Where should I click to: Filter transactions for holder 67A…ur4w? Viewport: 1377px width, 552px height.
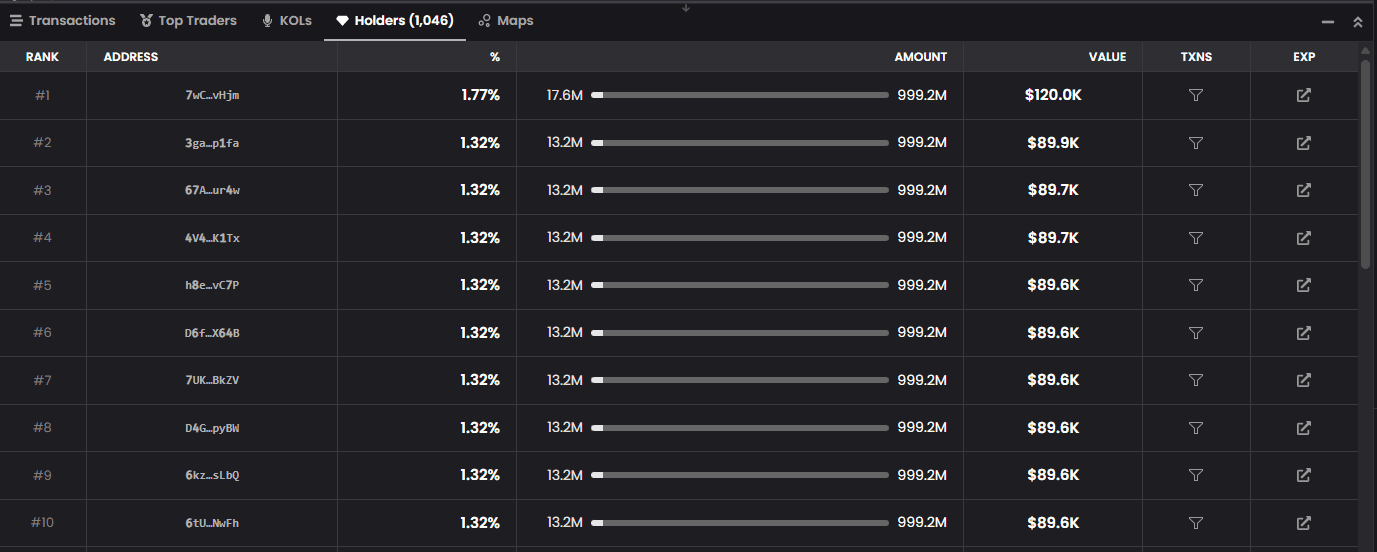(x=1195, y=190)
